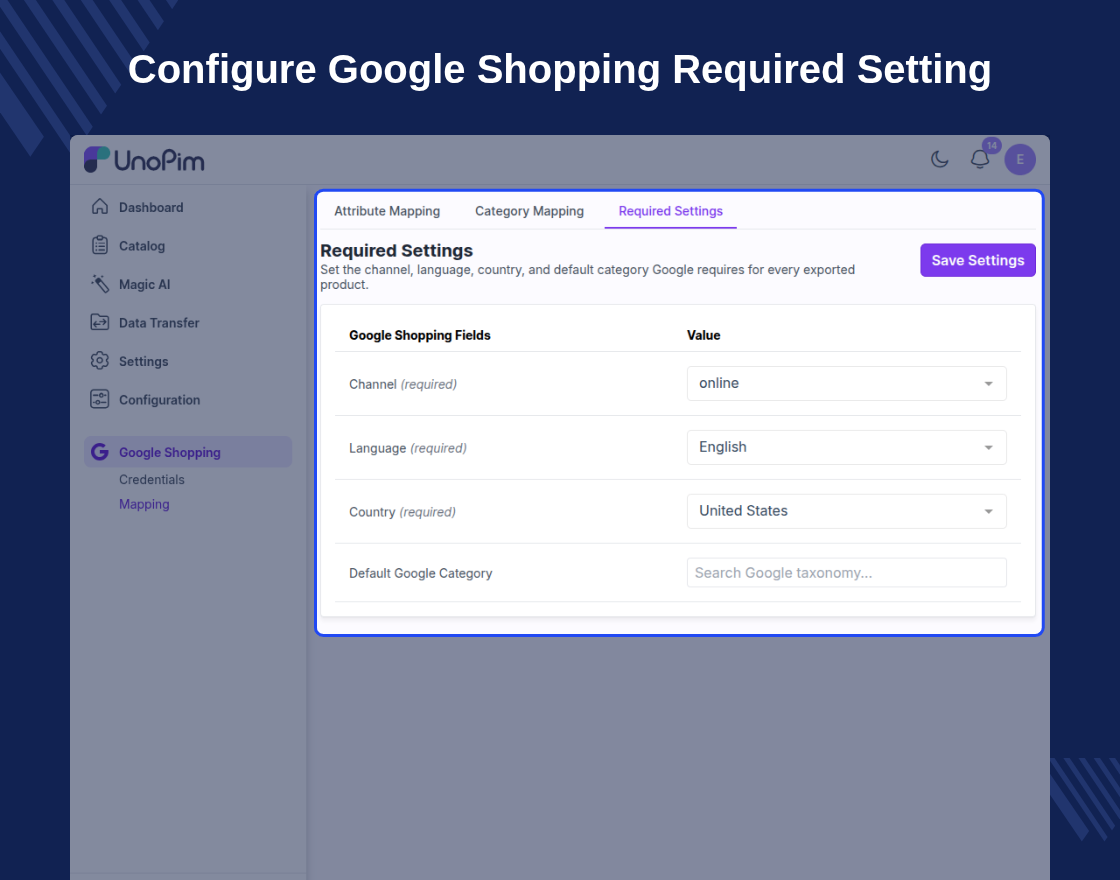Switch to Attribute Mapping tab
Image resolution: width=1120 pixels, height=880 pixels.
[x=387, y=211]
